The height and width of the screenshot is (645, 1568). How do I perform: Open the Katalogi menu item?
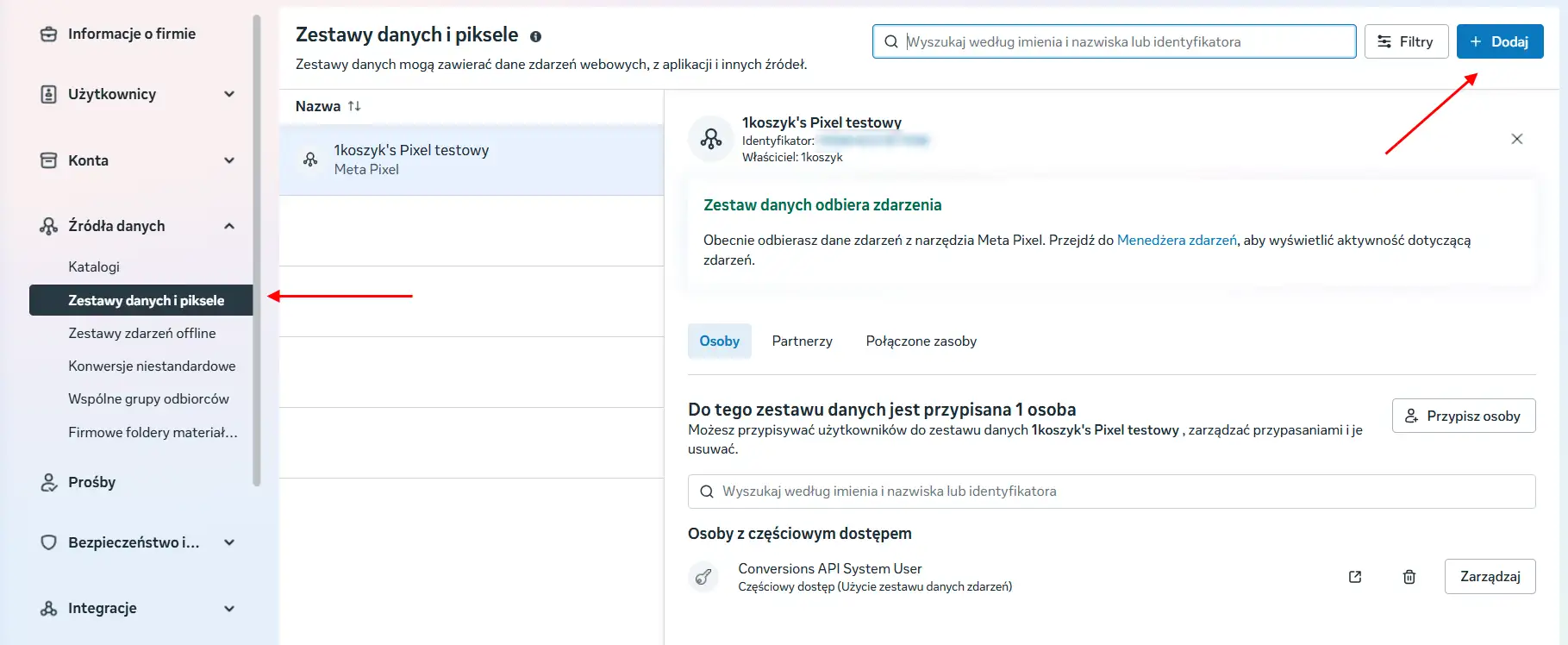pos(94,267)
